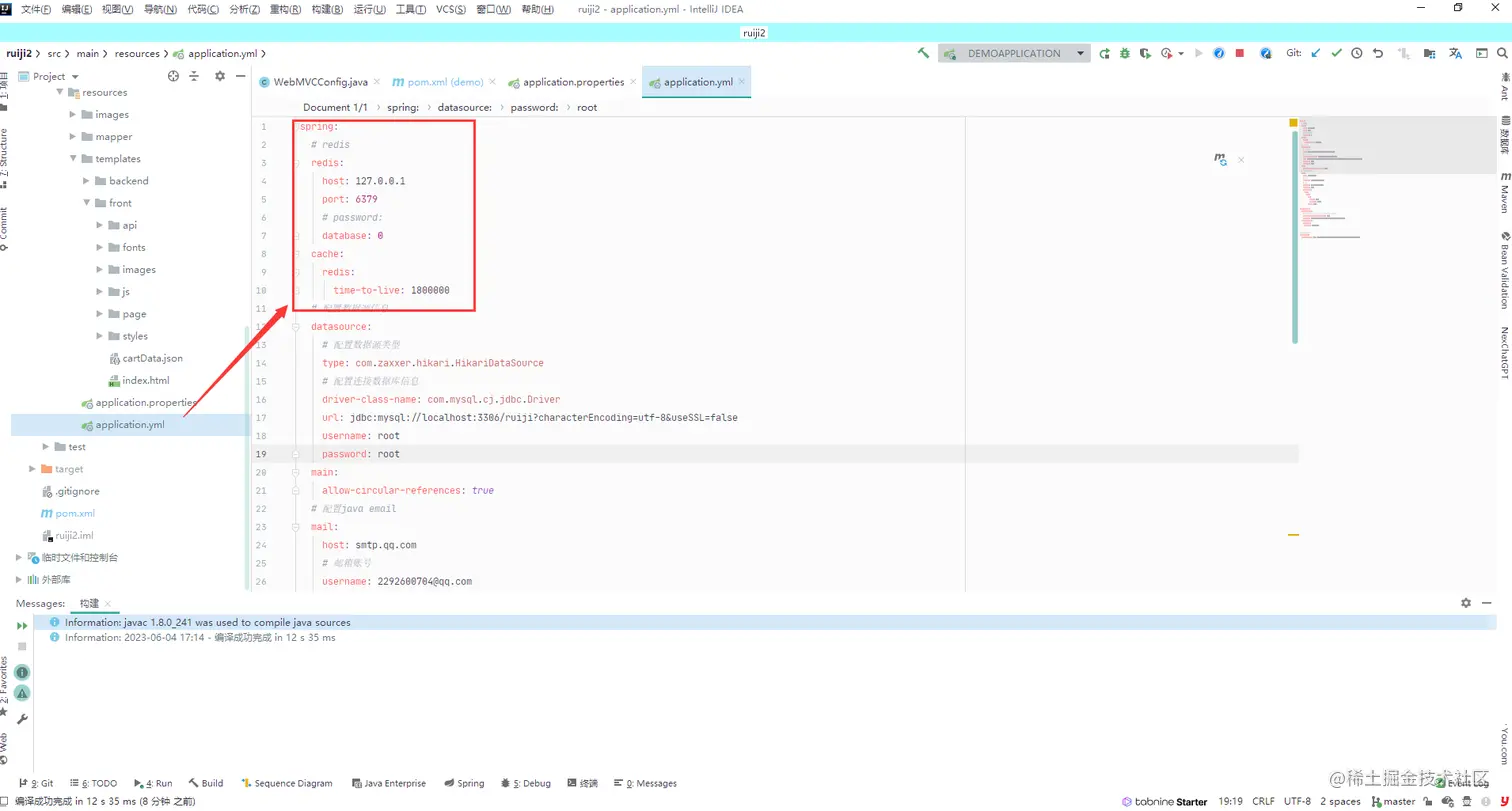Open the 6: TODO tool window
The width and height of the screenshot is (1512, 811).
point(93,783)
